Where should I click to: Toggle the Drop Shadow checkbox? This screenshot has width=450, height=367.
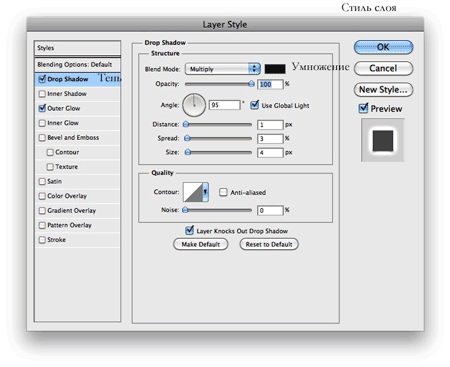point(42,79)
